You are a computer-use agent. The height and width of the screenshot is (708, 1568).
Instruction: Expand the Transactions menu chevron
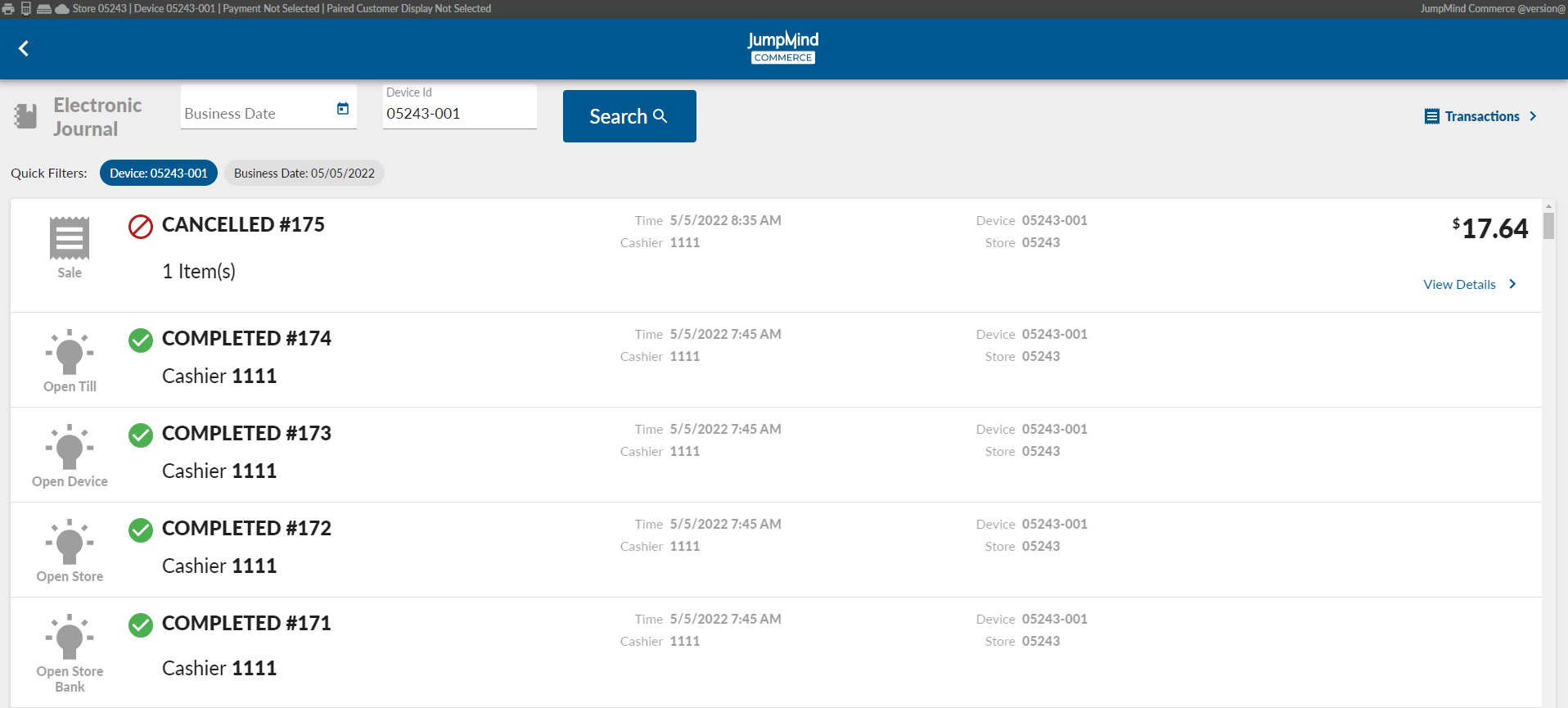pos(1533,116)
